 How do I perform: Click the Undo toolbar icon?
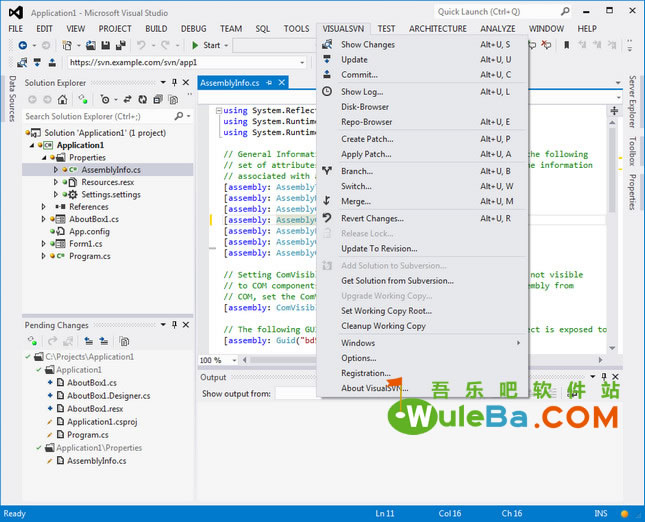coord(141,45)
